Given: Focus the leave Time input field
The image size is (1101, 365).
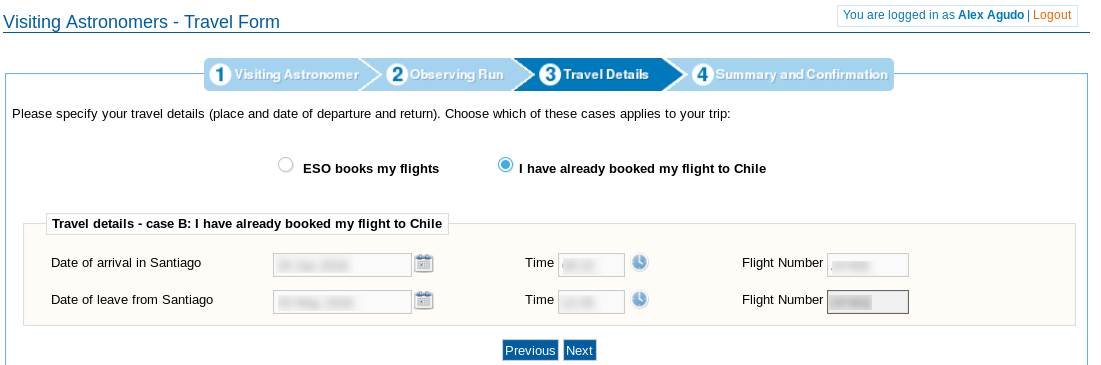Looking at the screenshot, I should point(591,302).
